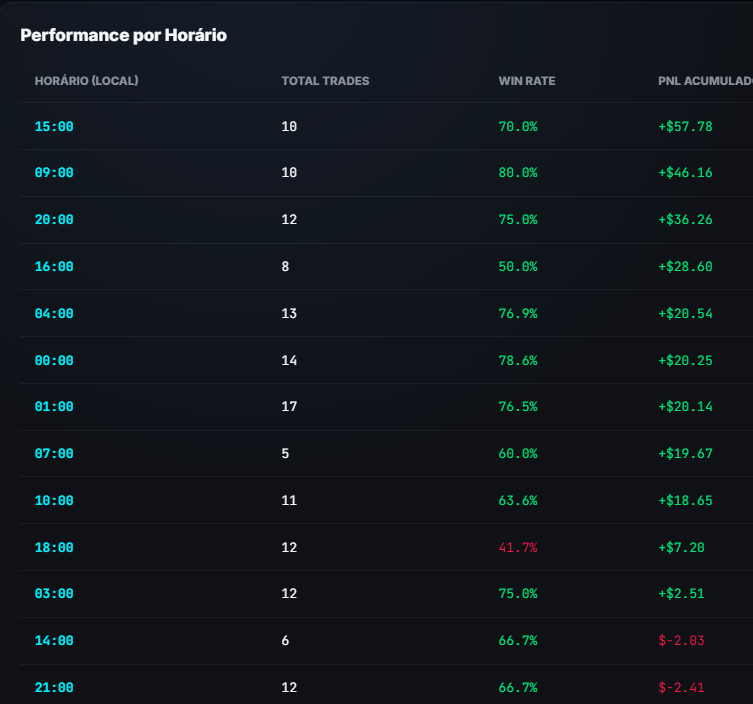The width and height of the screenshot is (753, 704).
Task: Click 75.0% win rate in 20:00 row
Action: pos(518,220)
